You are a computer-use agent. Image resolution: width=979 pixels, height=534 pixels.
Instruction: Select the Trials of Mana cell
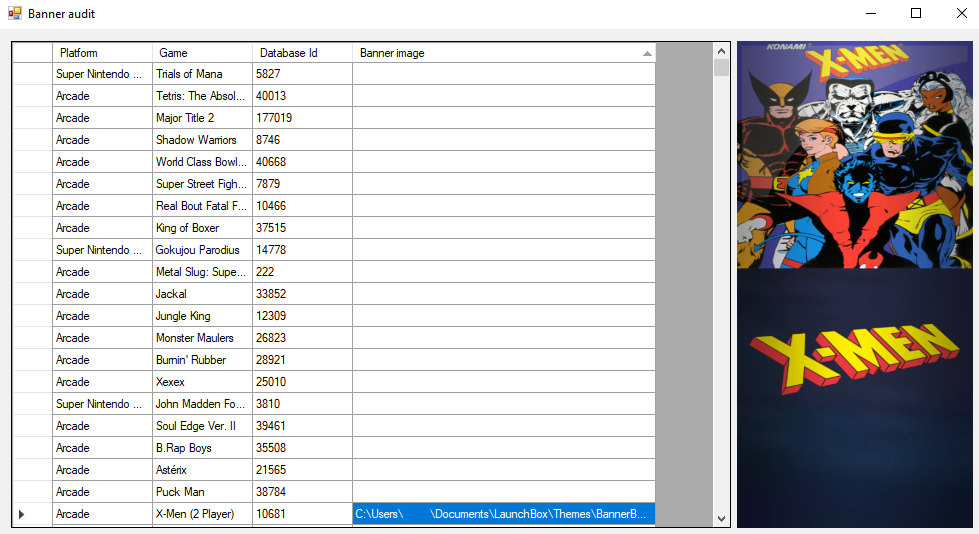pos(202,74)
